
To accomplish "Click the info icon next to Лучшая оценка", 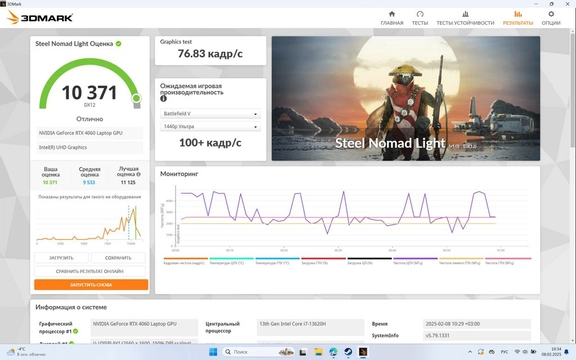I will [x=138, y=174].
